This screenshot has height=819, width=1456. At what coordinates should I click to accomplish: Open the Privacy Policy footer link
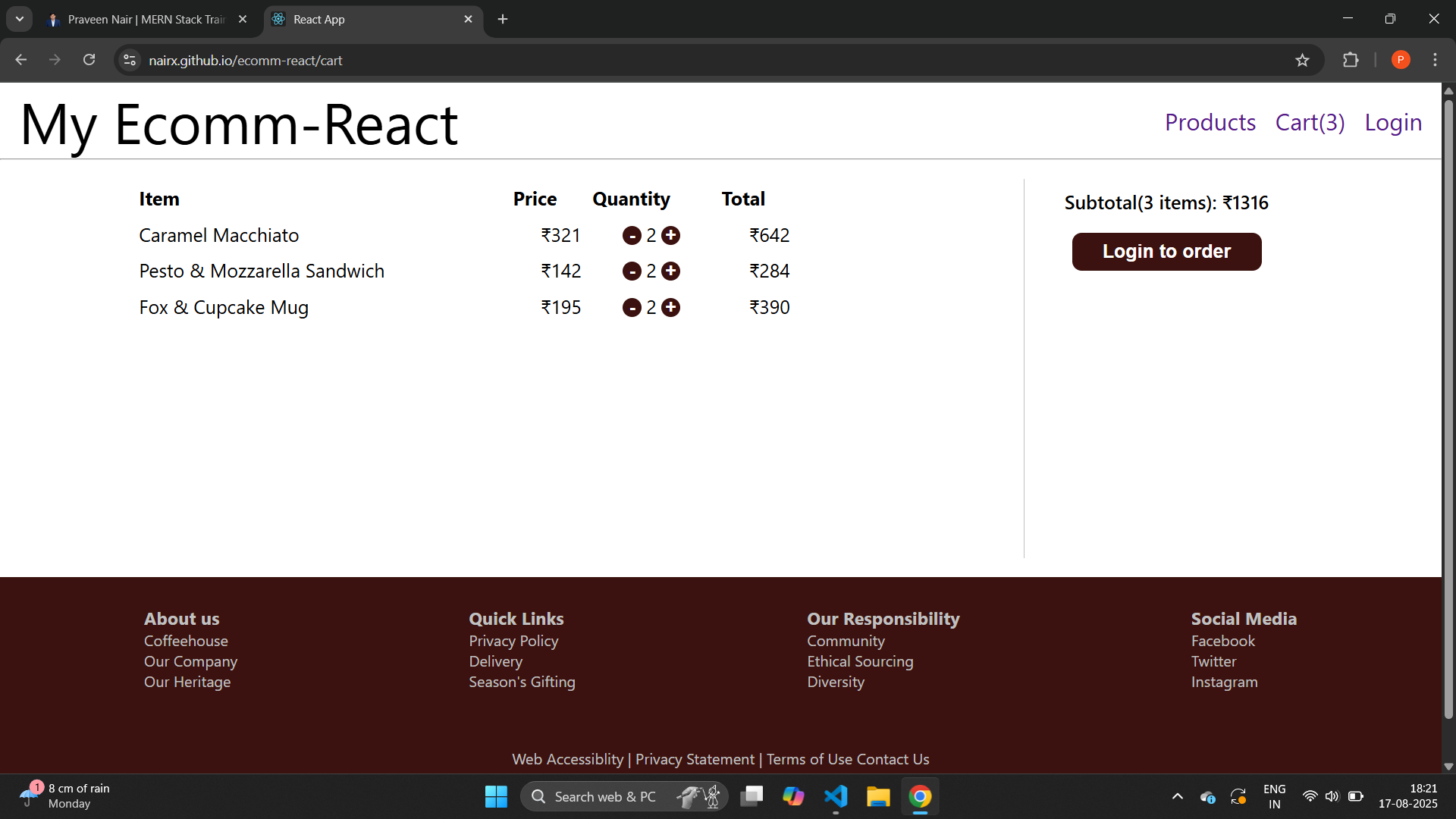(x=513, y=641)
